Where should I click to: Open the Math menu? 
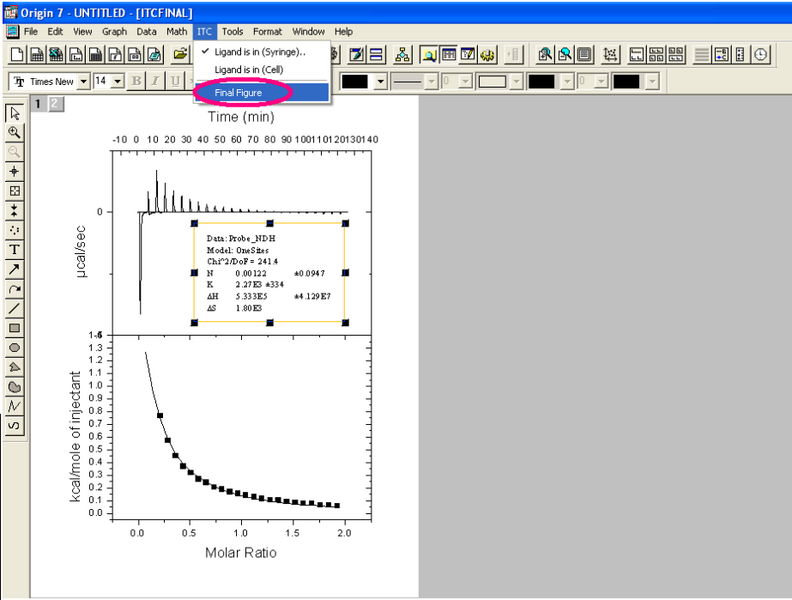pyautogui.click(x=177, y=31)
